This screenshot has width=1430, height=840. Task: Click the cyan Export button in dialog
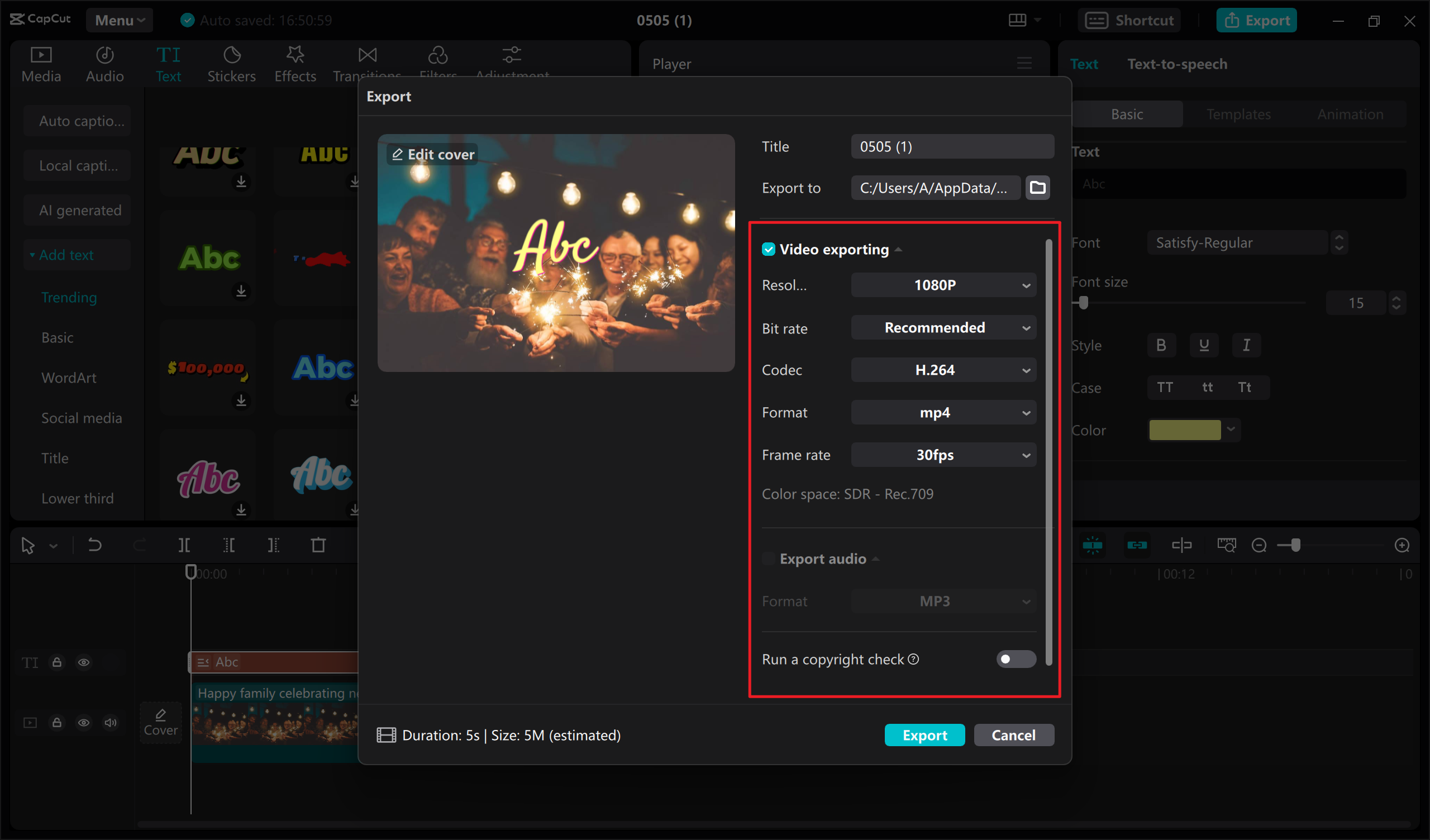pyautogui.click(x=924, y=736)
